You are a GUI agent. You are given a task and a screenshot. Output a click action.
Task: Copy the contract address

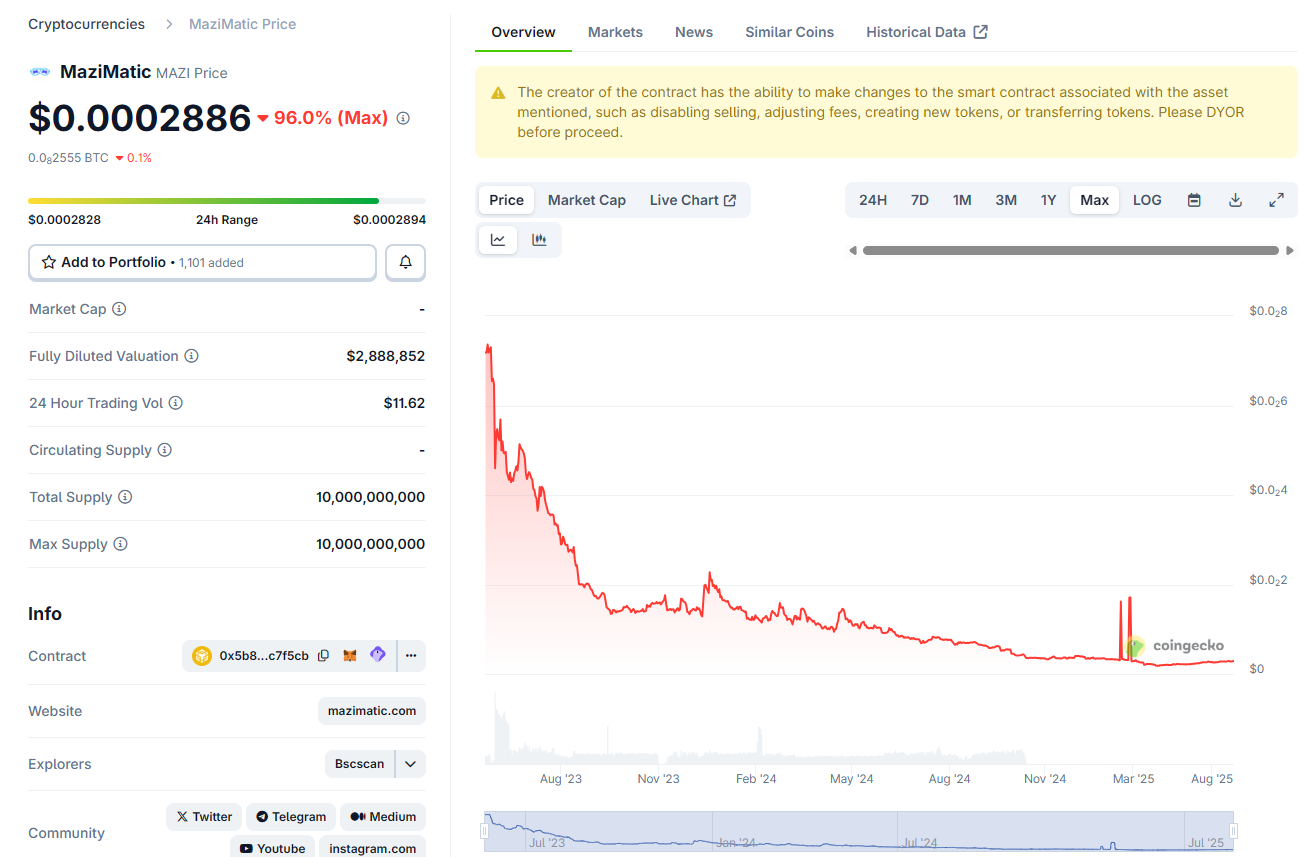(323, 656)
